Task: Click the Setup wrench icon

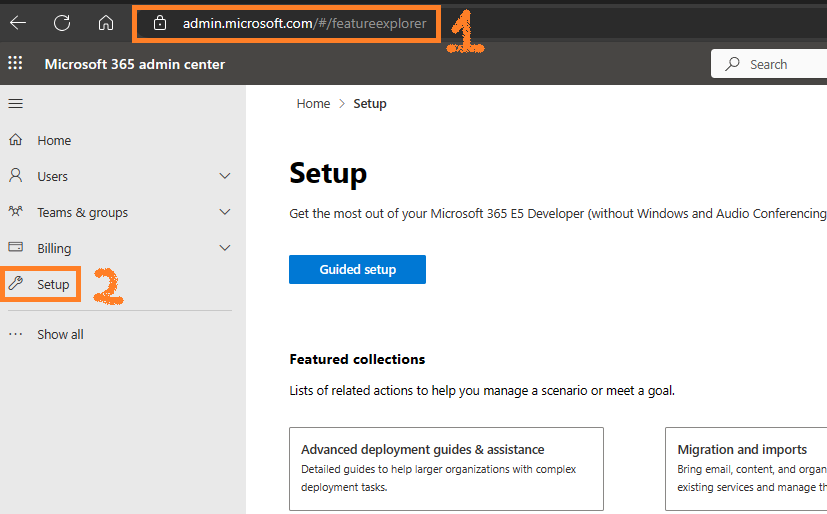Action: pos(16,283)
